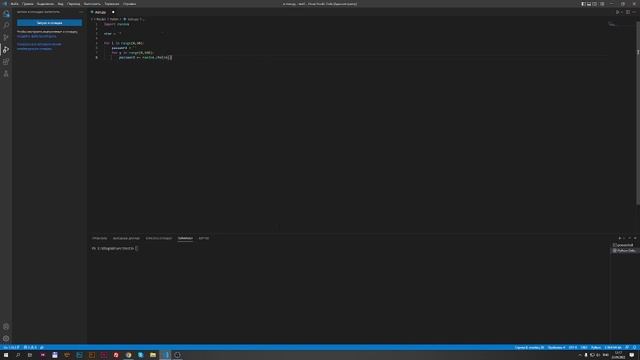Click the Run Python File play icon
Screen dimensions: 640x360
click(x=617, y=12)
